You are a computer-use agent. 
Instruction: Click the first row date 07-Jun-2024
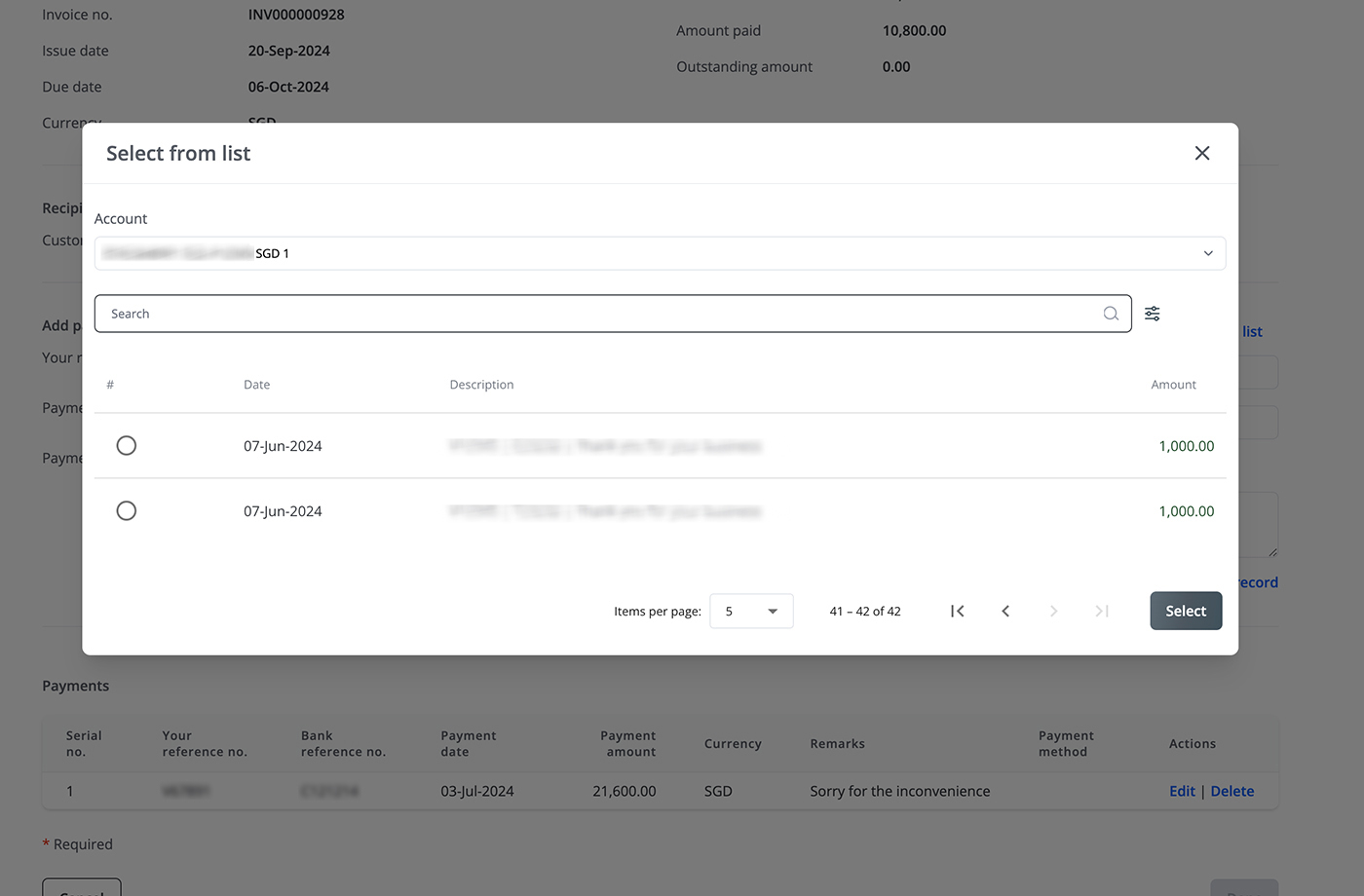[283, 446]
